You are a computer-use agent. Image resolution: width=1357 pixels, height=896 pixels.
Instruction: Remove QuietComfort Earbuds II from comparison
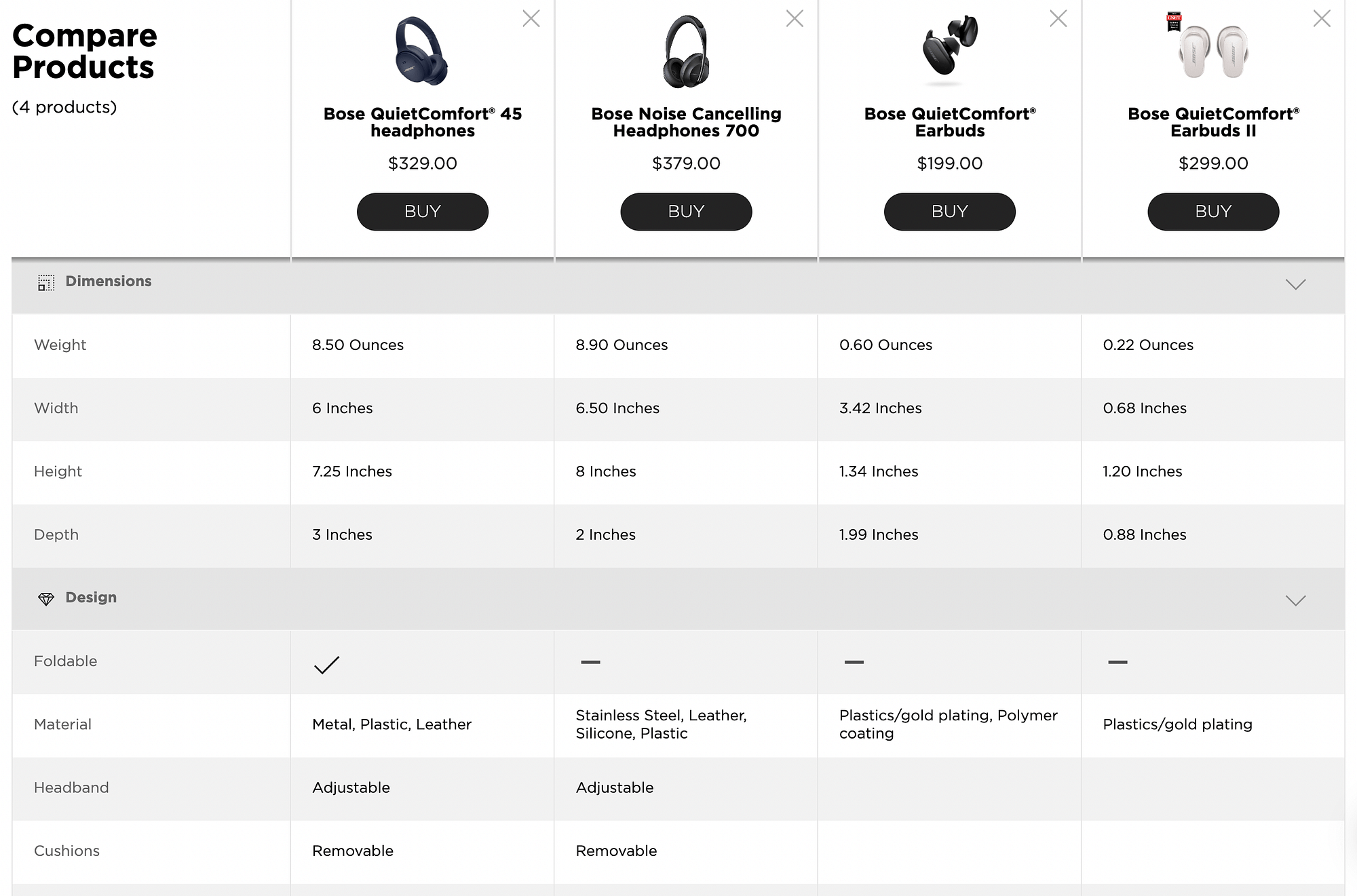point(1322,18)
